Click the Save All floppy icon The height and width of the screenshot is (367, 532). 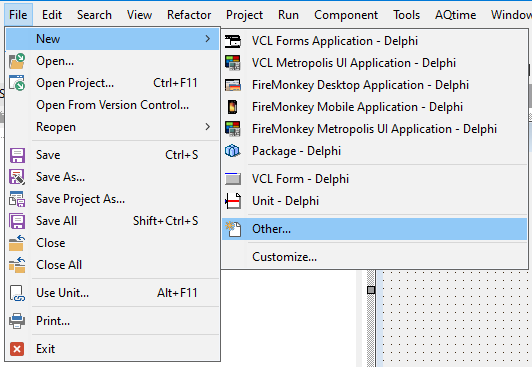[17, 221]
